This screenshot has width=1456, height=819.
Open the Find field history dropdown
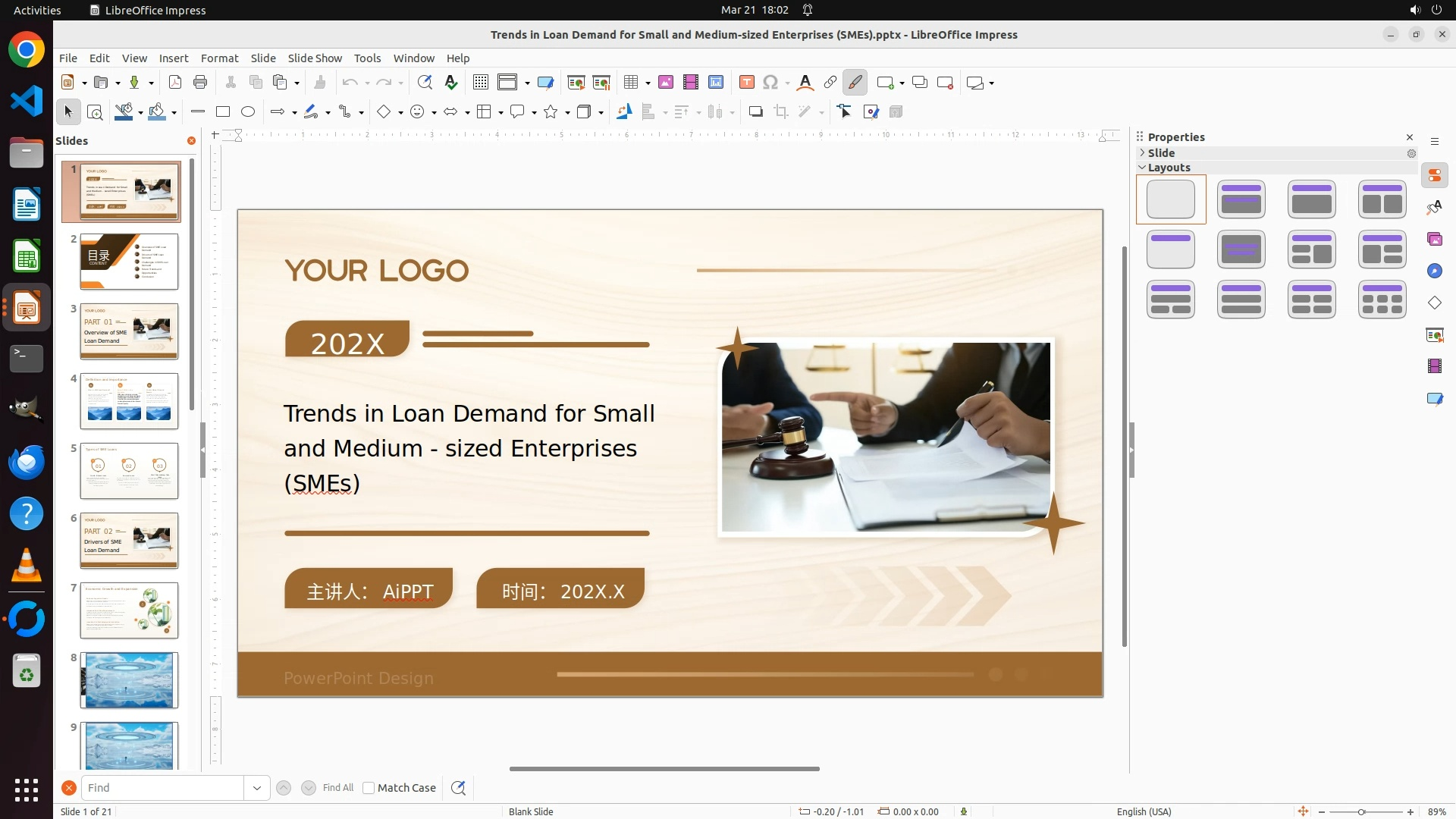pyautogui.click(x=257, y=788)
